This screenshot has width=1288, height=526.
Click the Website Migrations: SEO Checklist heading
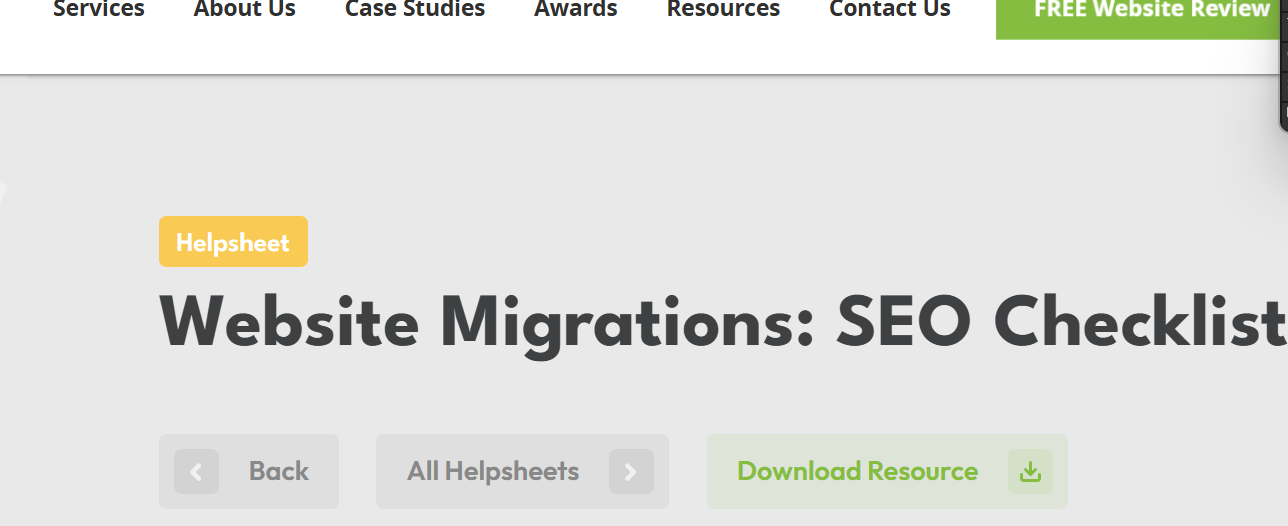tap(723, 323)
